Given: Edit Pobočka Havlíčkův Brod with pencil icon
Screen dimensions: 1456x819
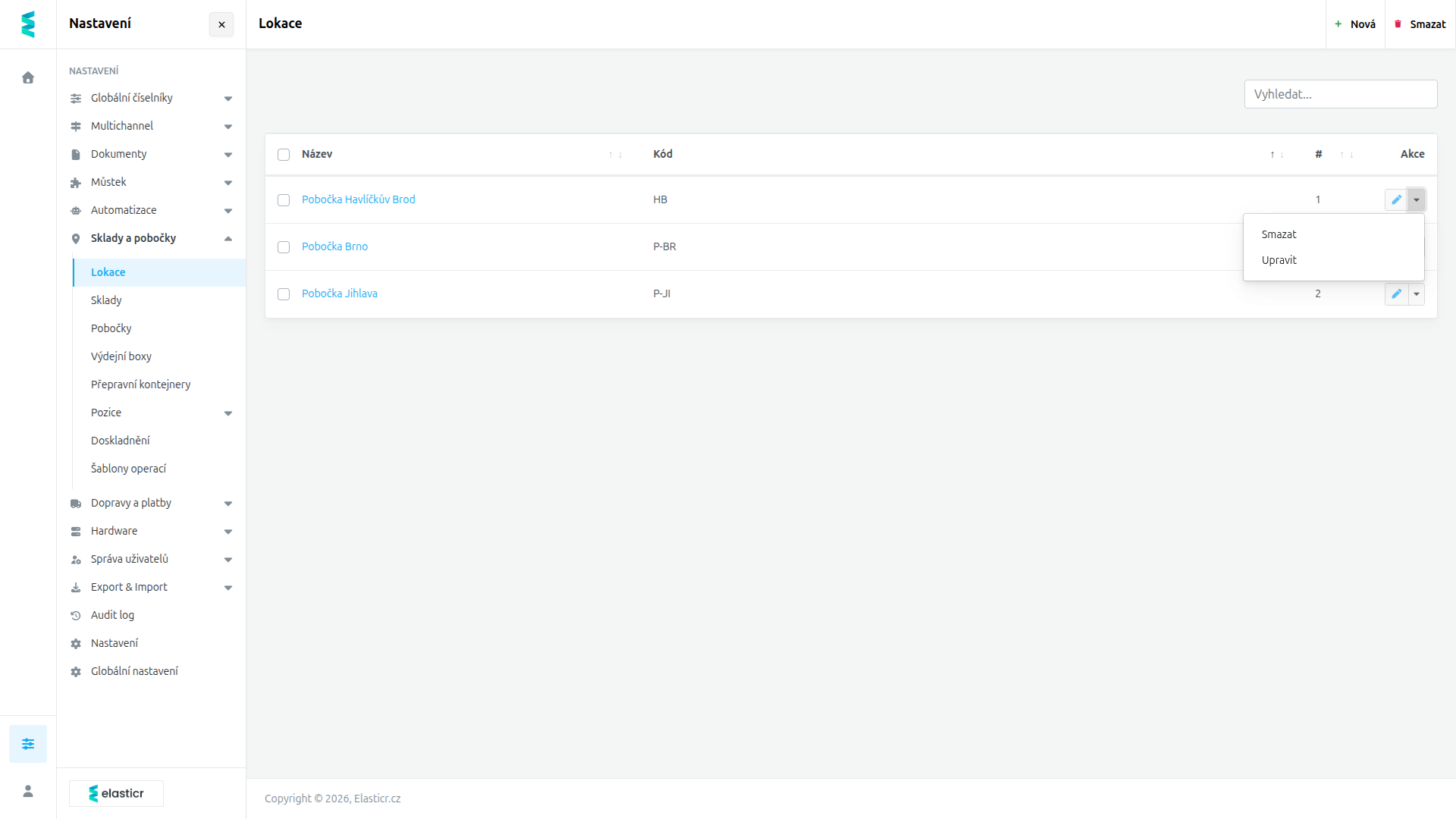Looking at the screenshot, I should [x=1396, y=199].
